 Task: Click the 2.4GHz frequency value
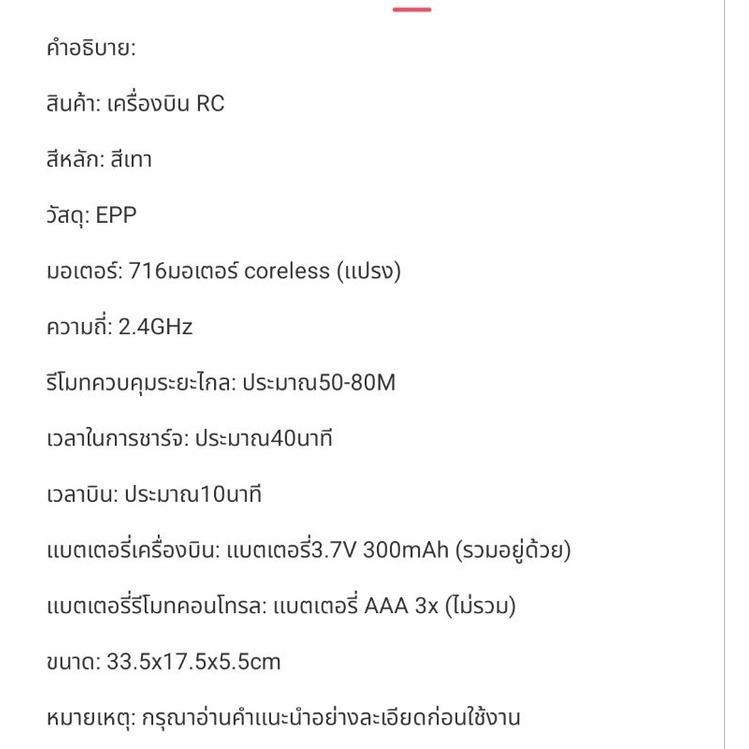tap(155, 327)
